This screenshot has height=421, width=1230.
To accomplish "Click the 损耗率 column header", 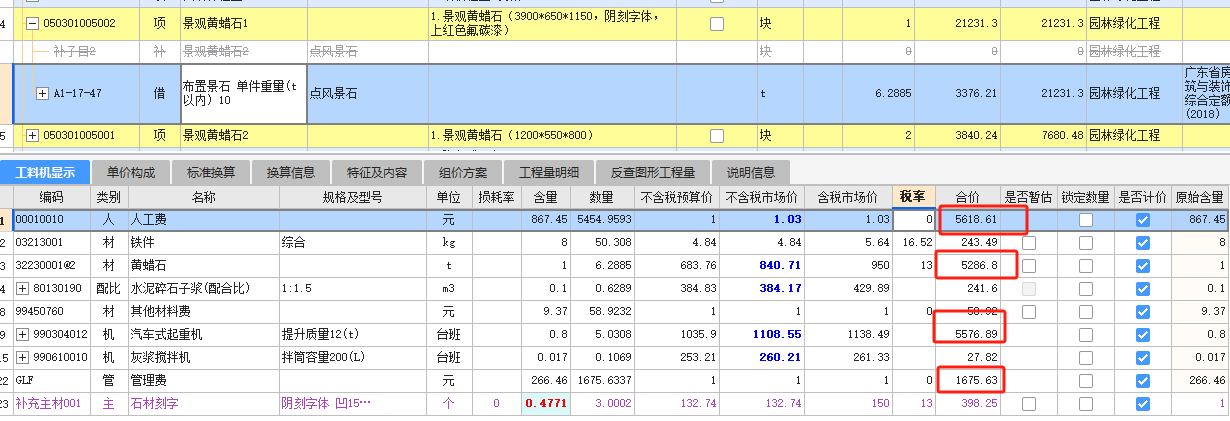I will (x=496, y=196).
